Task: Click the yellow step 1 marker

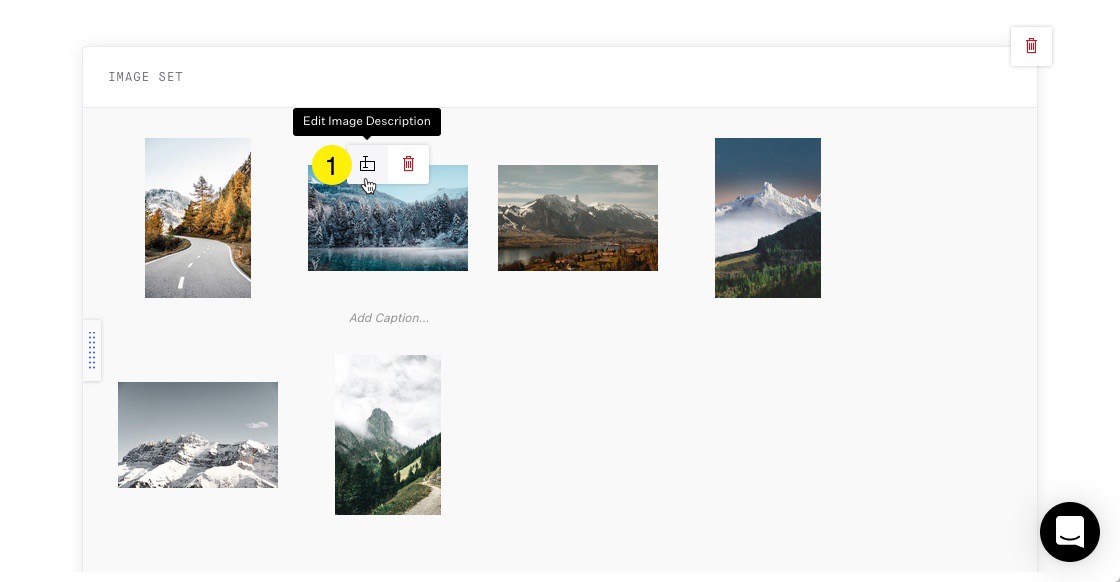Action: [x=331, y=165]
